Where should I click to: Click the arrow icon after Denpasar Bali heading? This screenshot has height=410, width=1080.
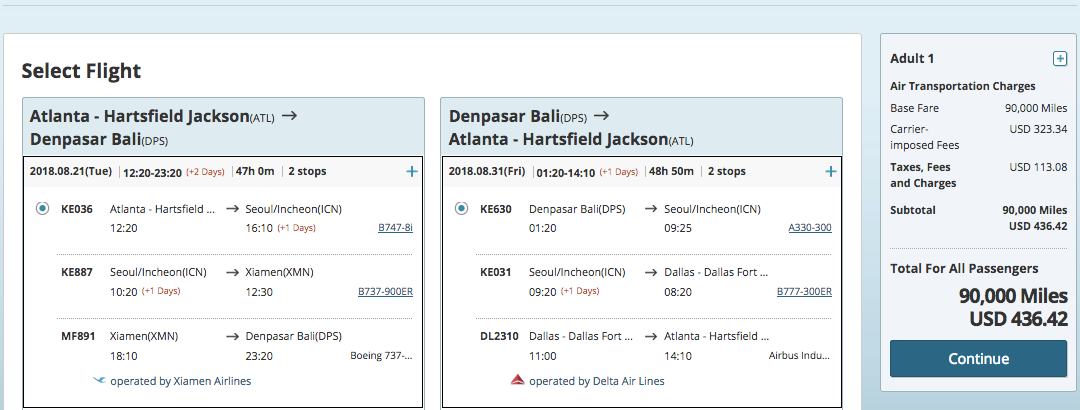tap(601, 116)
